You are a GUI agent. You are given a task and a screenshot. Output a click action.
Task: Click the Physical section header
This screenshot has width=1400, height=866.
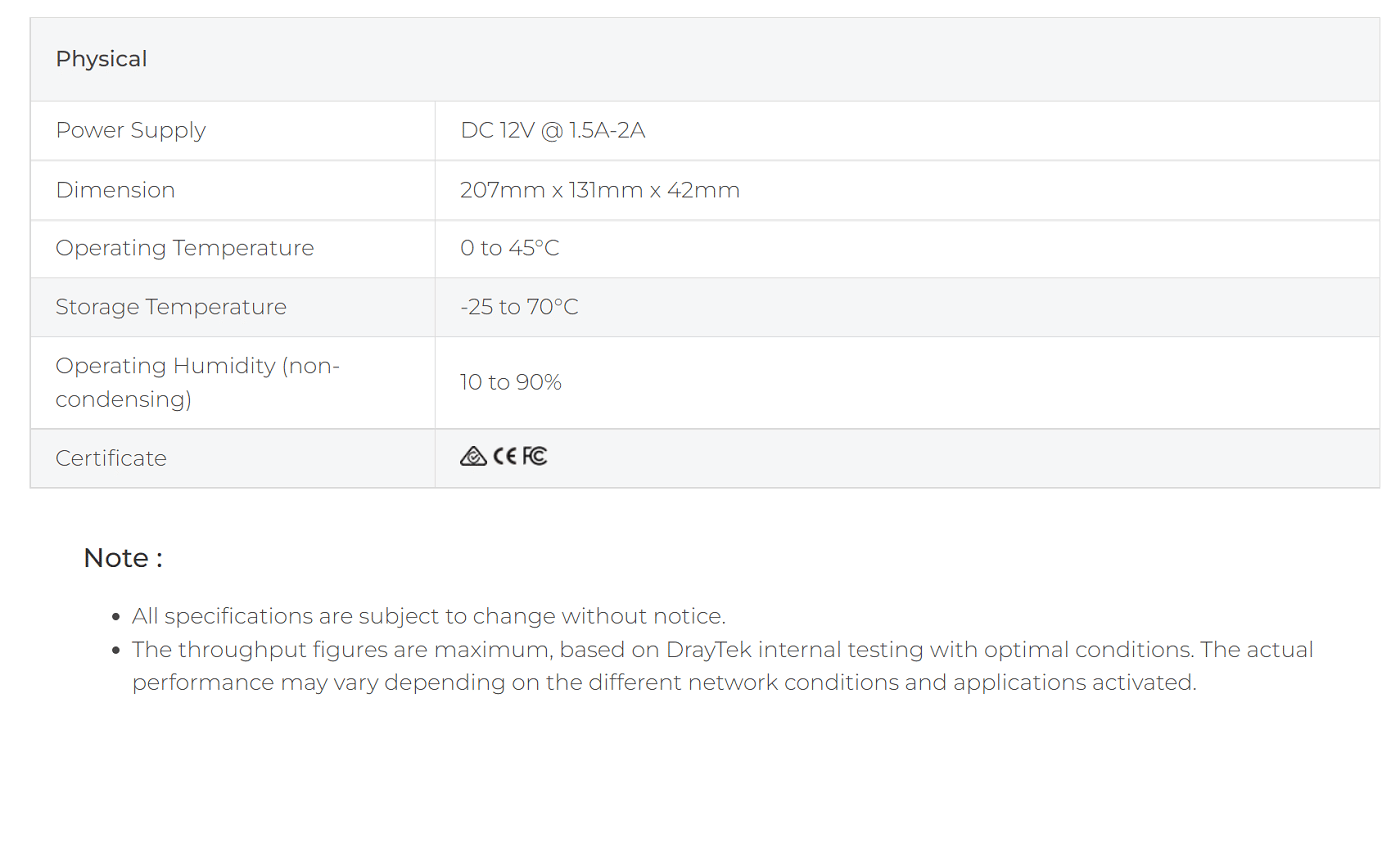[101, 59]
